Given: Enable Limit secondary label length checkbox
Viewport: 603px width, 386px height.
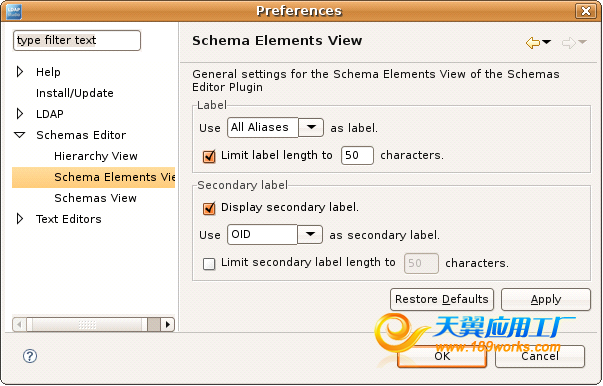Looking at the screenshot, I should [x=209, y=264].
